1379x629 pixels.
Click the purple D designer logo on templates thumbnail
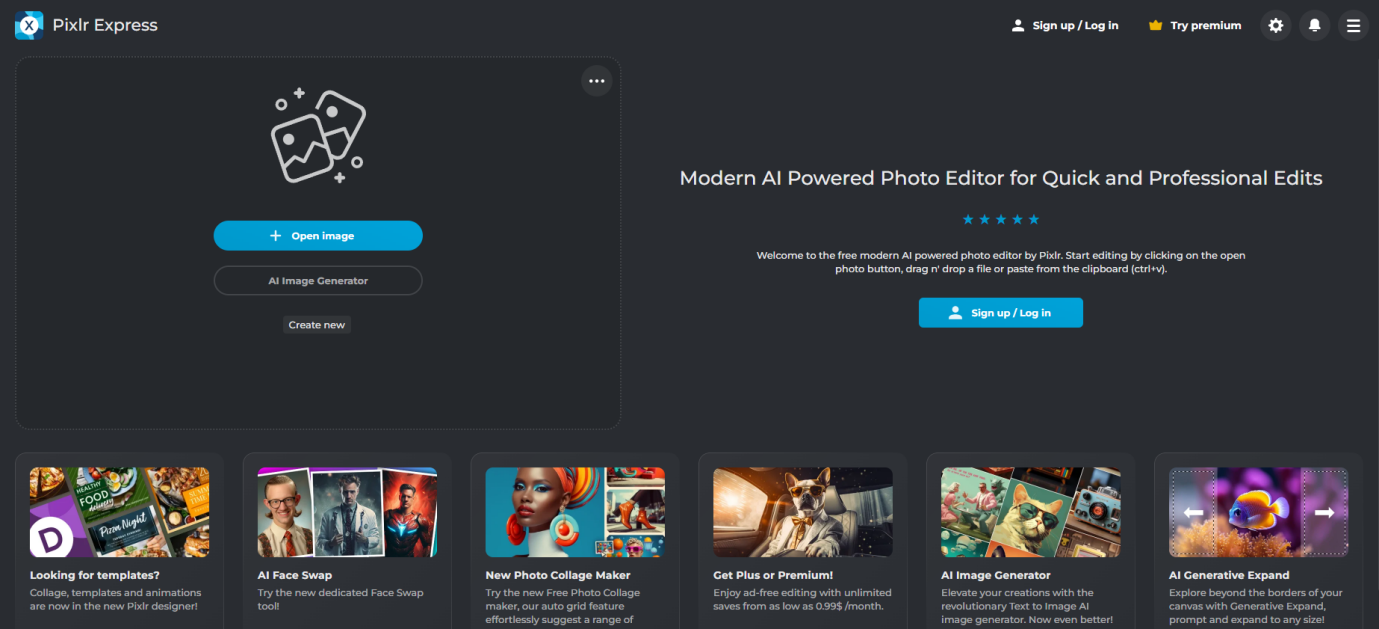pos(49,537)
